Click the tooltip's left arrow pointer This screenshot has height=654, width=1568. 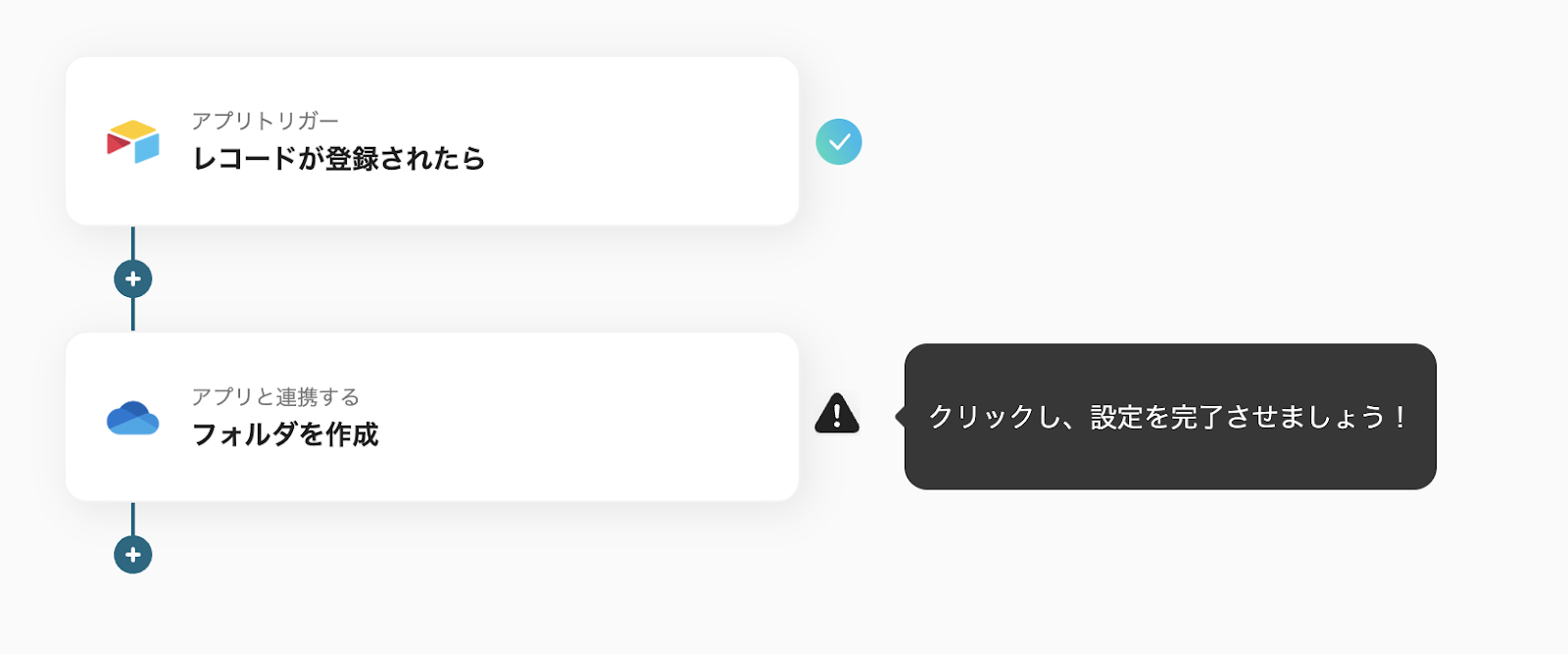tap(900, 417)
